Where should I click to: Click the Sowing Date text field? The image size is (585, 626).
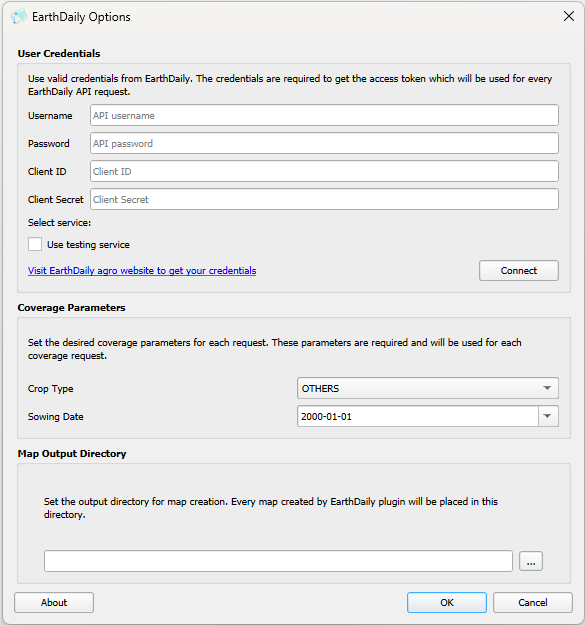[418, 416]
